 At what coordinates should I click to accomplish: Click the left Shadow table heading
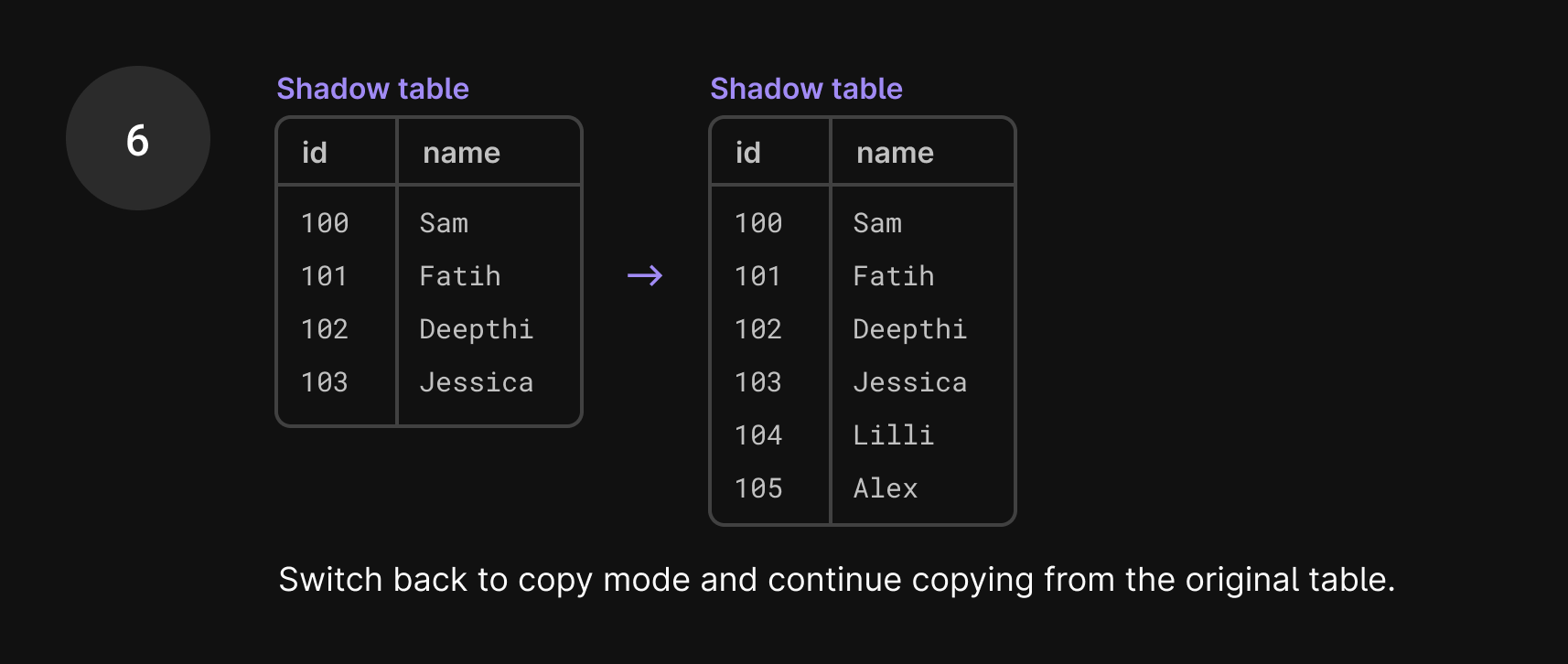pos(372,89)
